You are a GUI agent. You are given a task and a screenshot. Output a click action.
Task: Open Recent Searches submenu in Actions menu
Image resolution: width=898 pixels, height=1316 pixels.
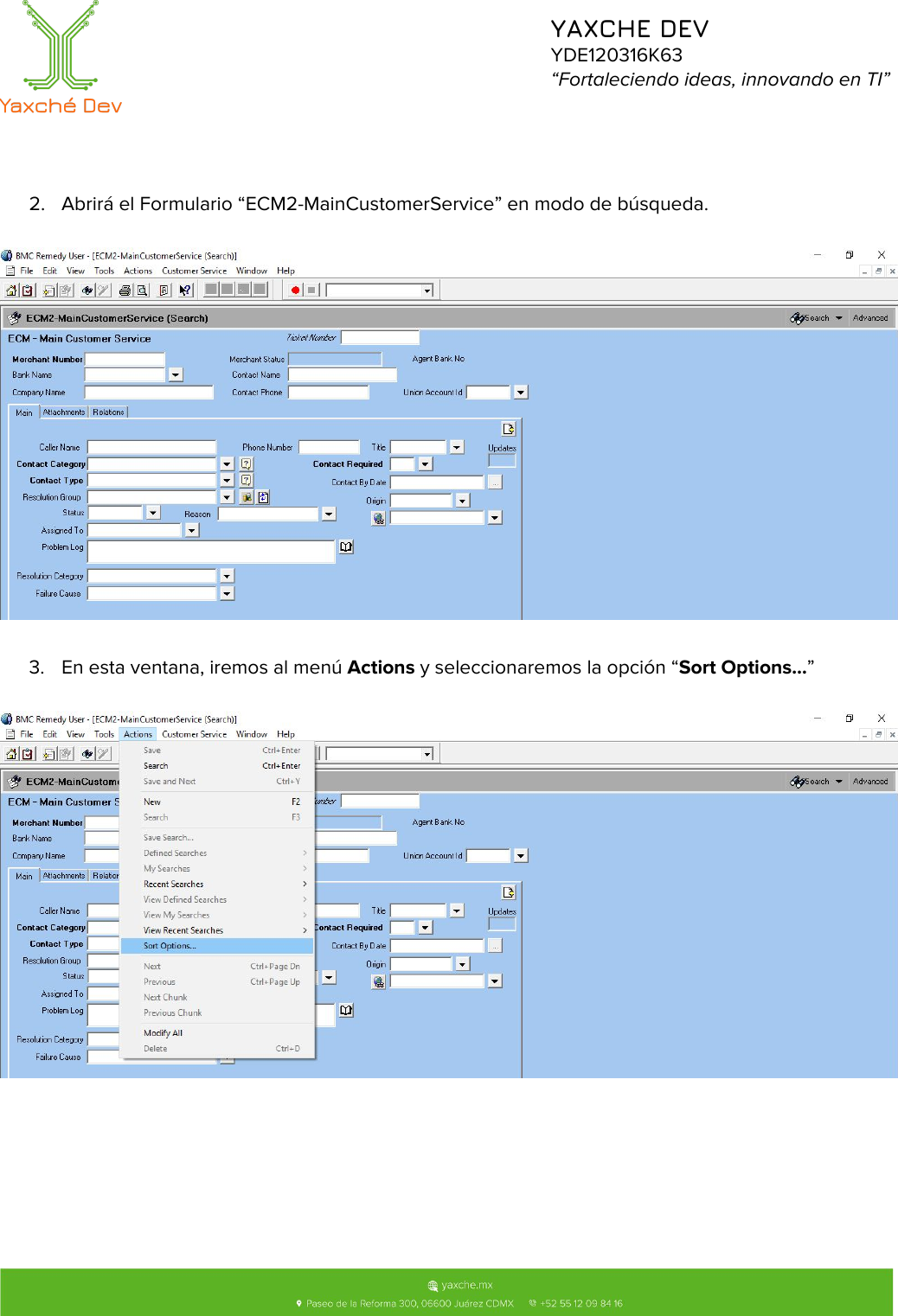click(216, 884)
